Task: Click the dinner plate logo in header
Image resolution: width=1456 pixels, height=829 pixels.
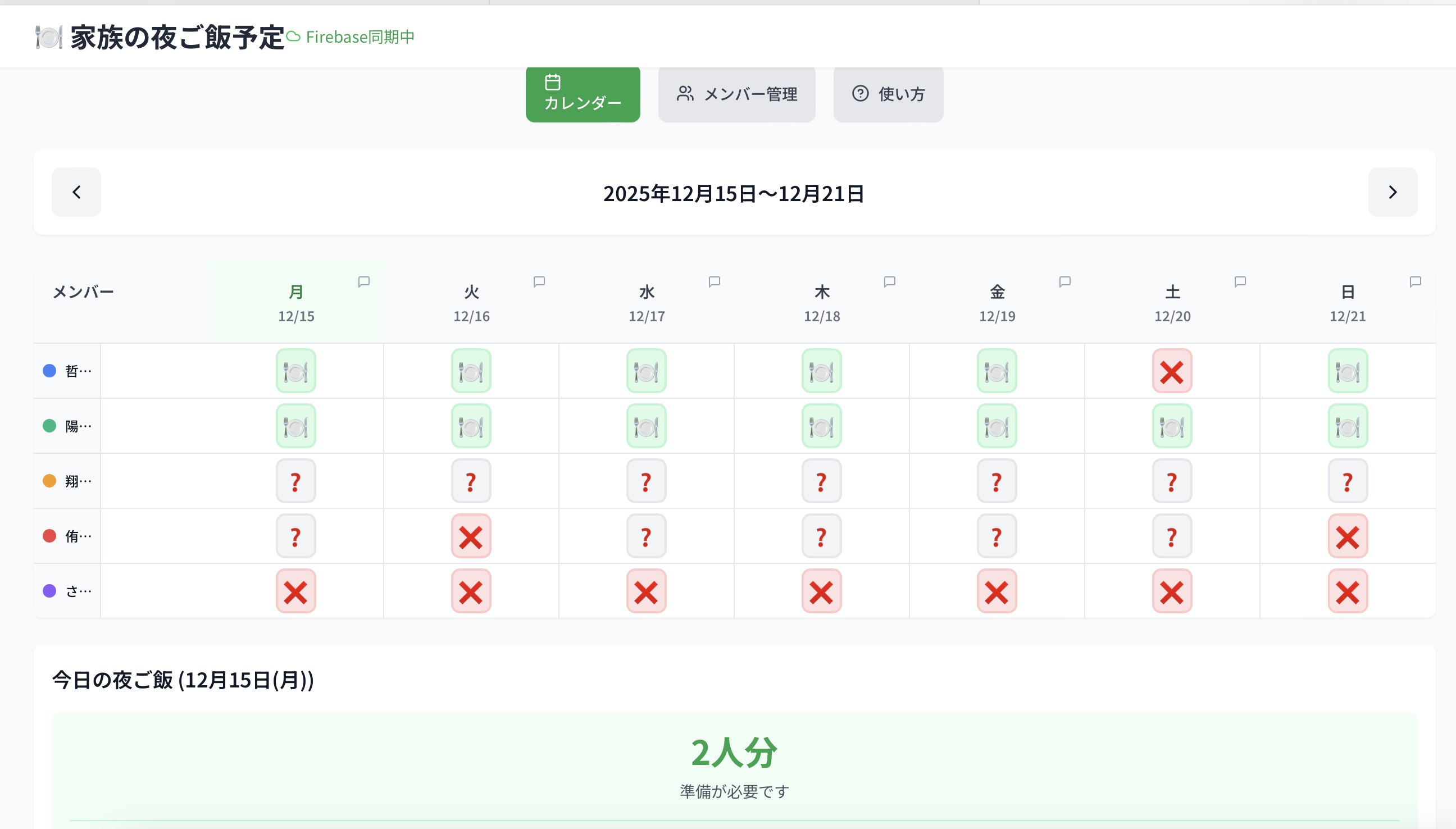Action: click(x=48, y=37)
